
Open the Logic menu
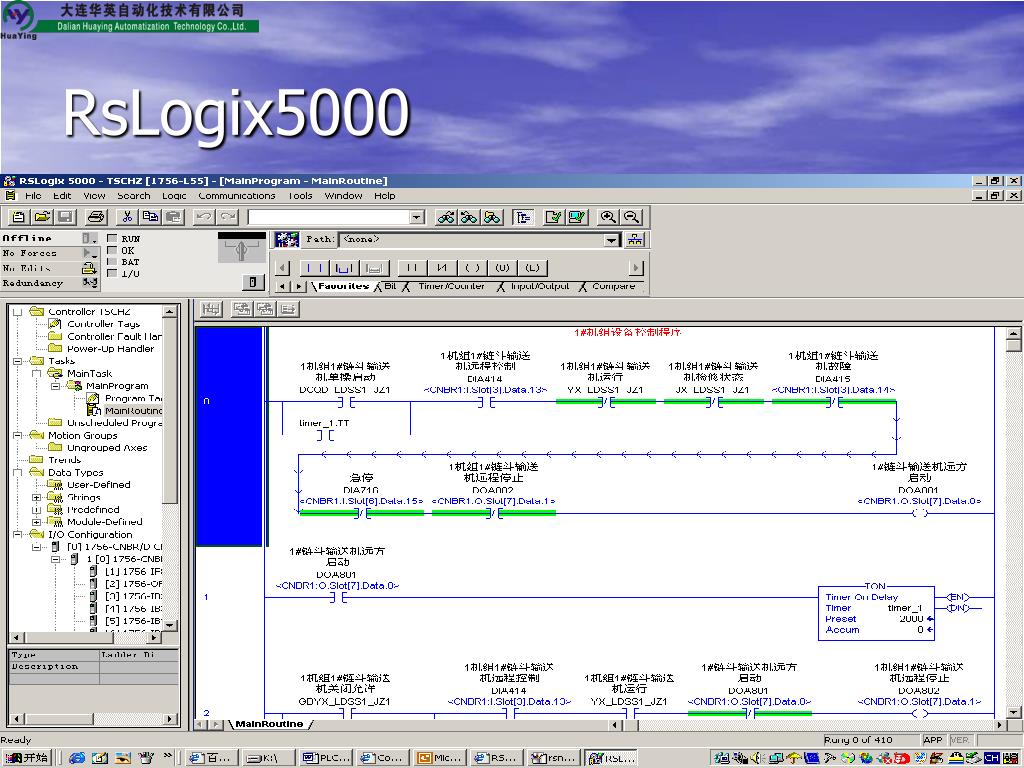(x=174, y=196)
